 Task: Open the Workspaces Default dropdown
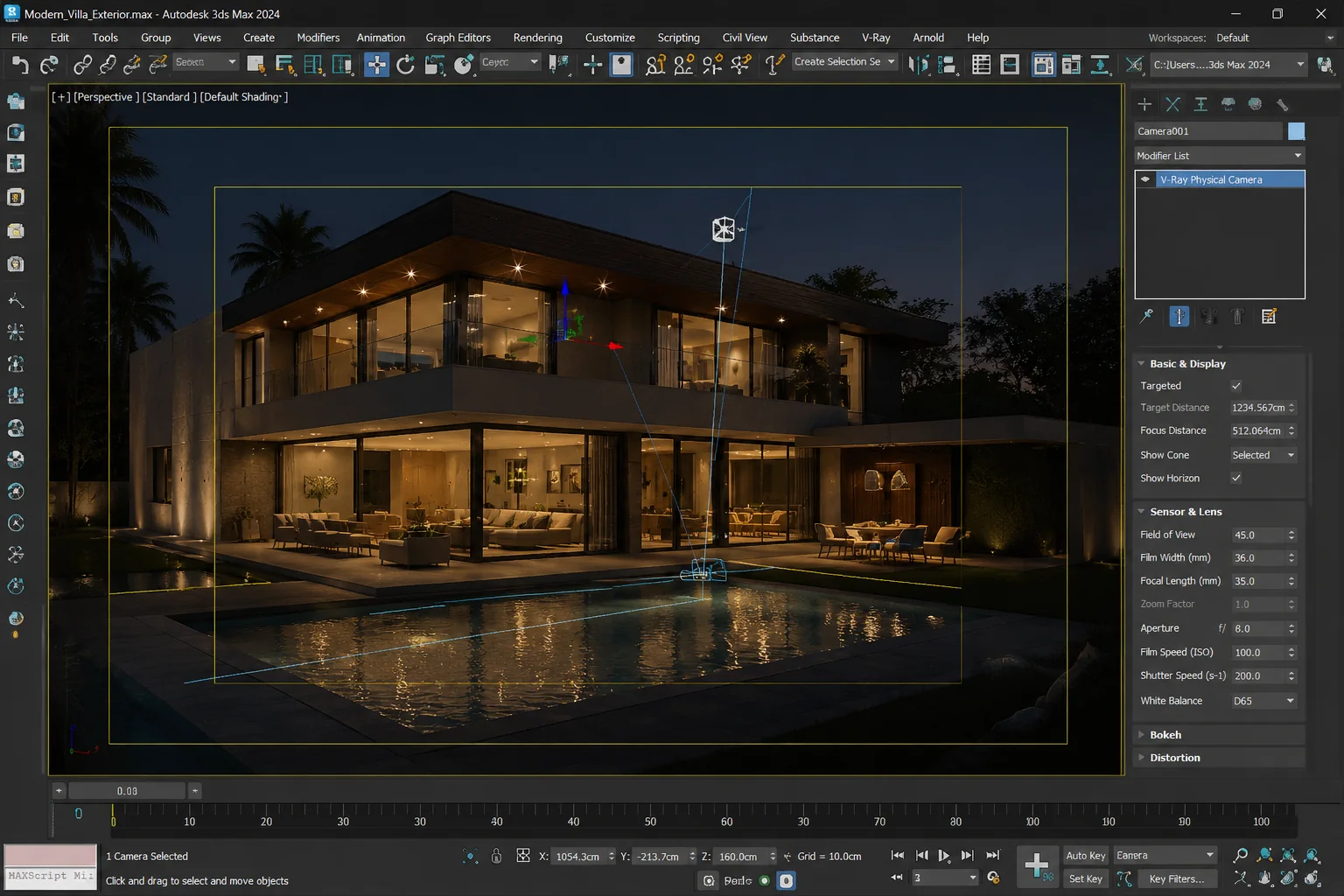pos(1275,38)
